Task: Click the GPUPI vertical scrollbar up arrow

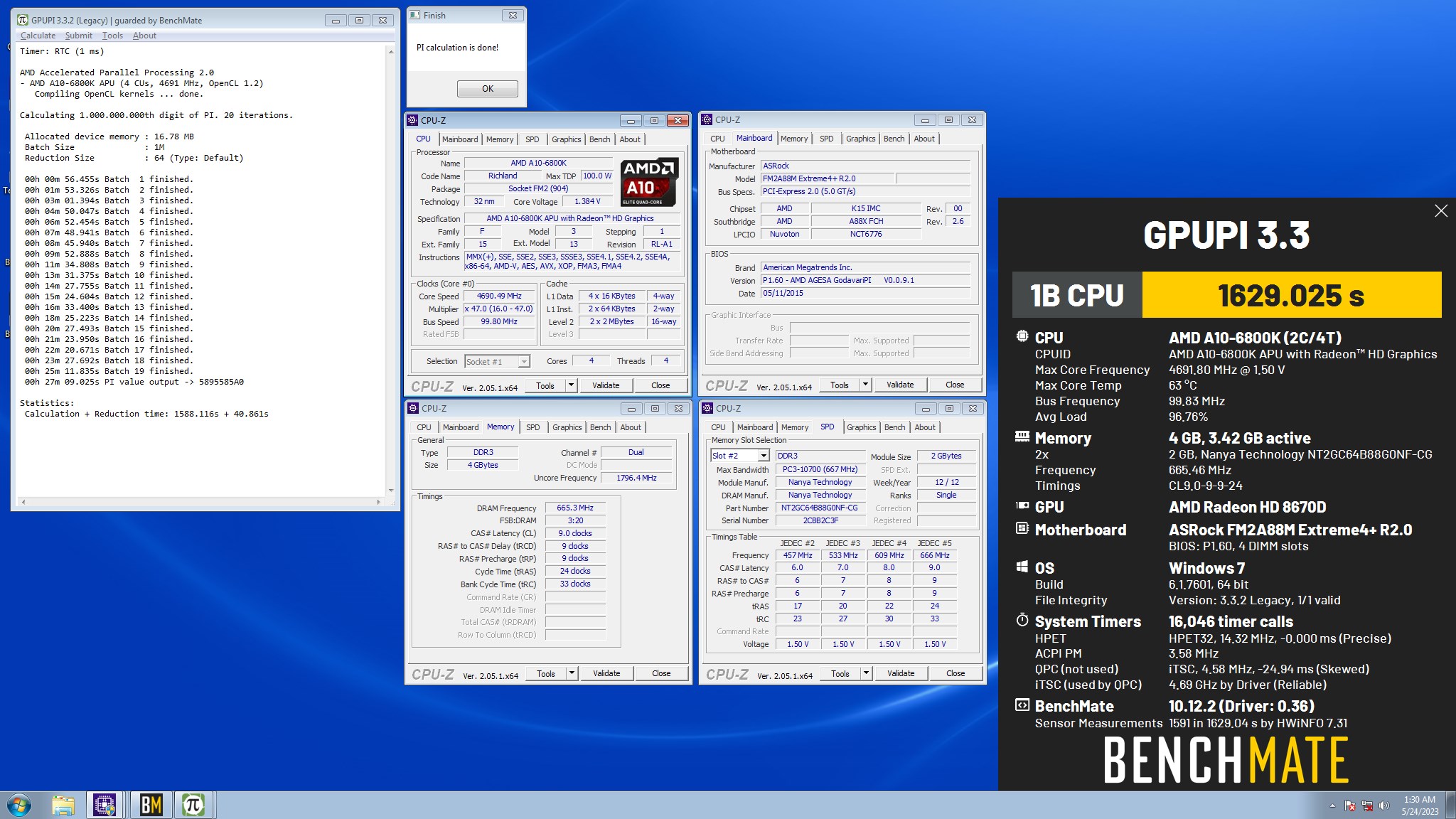Action: click(x=390, y=51)
